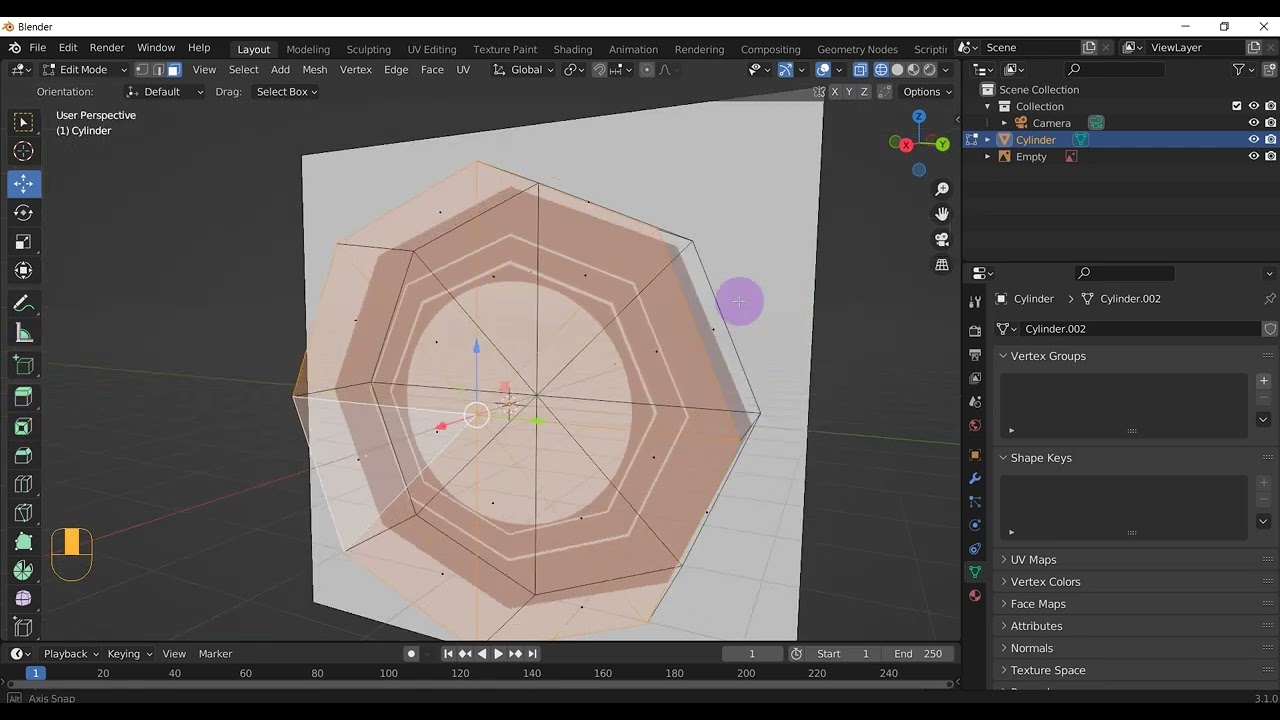Open Material properties tab

pos(975,596)
